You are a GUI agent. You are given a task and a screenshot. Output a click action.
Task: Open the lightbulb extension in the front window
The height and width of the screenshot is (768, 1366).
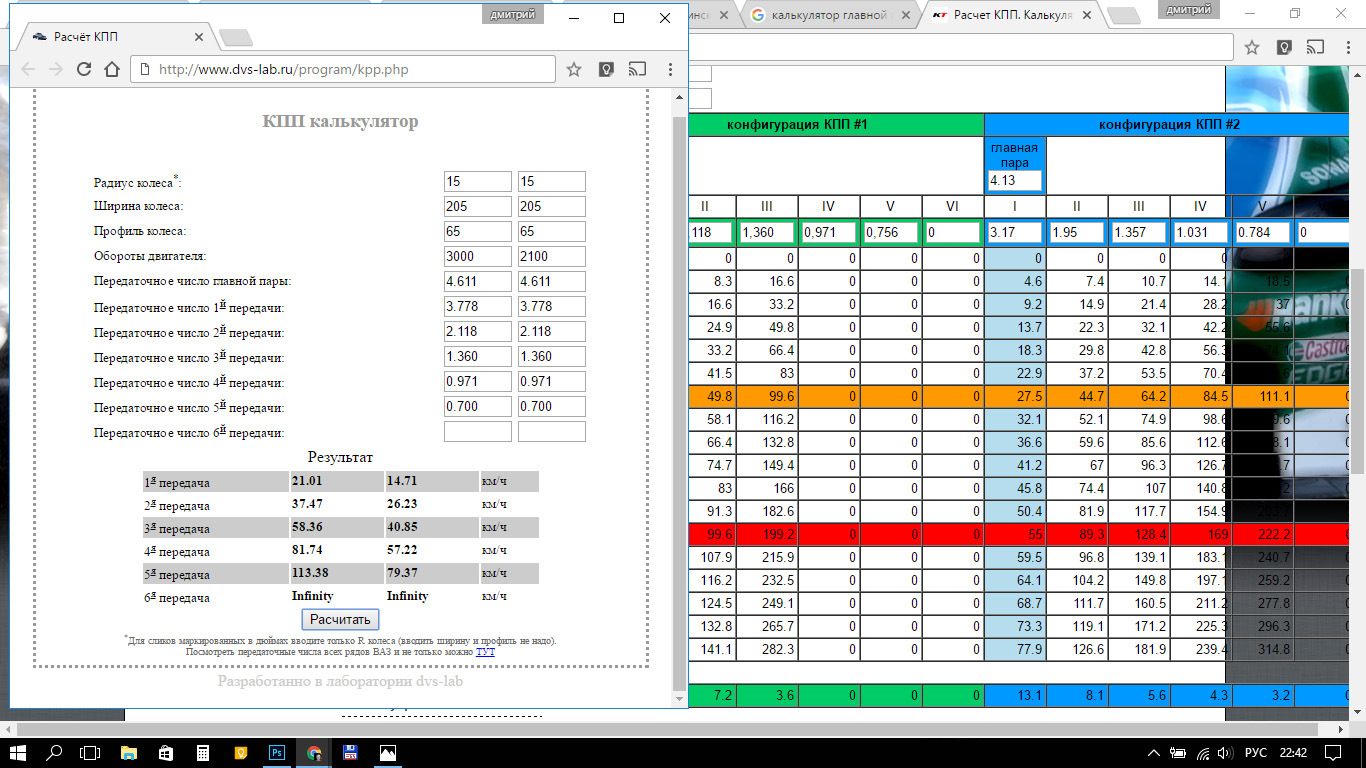coord(605,69)
